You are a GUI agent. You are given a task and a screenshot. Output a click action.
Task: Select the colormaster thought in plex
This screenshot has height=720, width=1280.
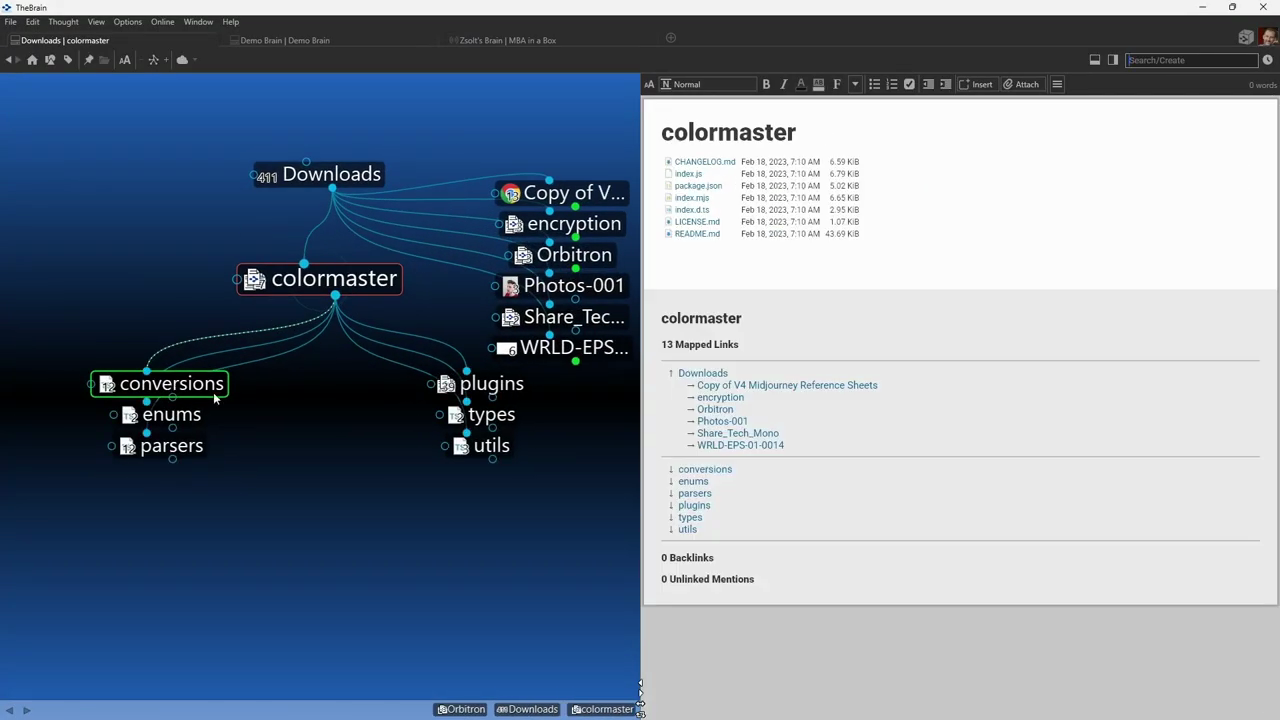pyautogui.click(x=320, y=279)
